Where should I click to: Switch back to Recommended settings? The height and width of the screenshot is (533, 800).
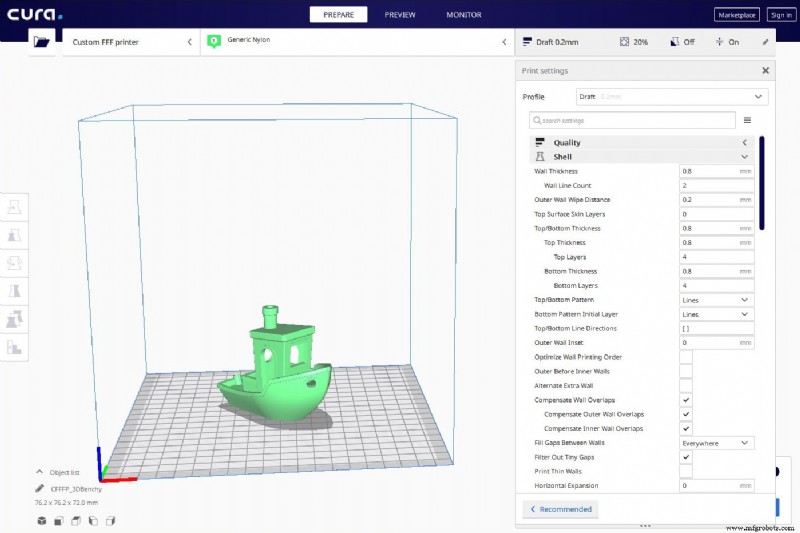pos(560,509)
